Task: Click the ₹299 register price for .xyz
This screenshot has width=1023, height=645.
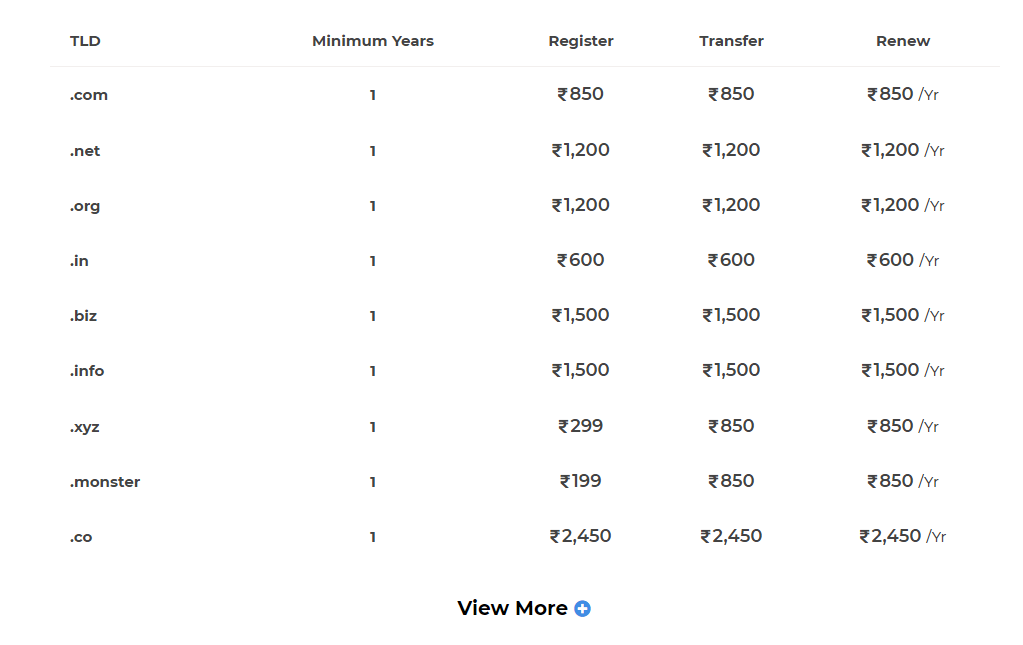Action: [581, 426]
